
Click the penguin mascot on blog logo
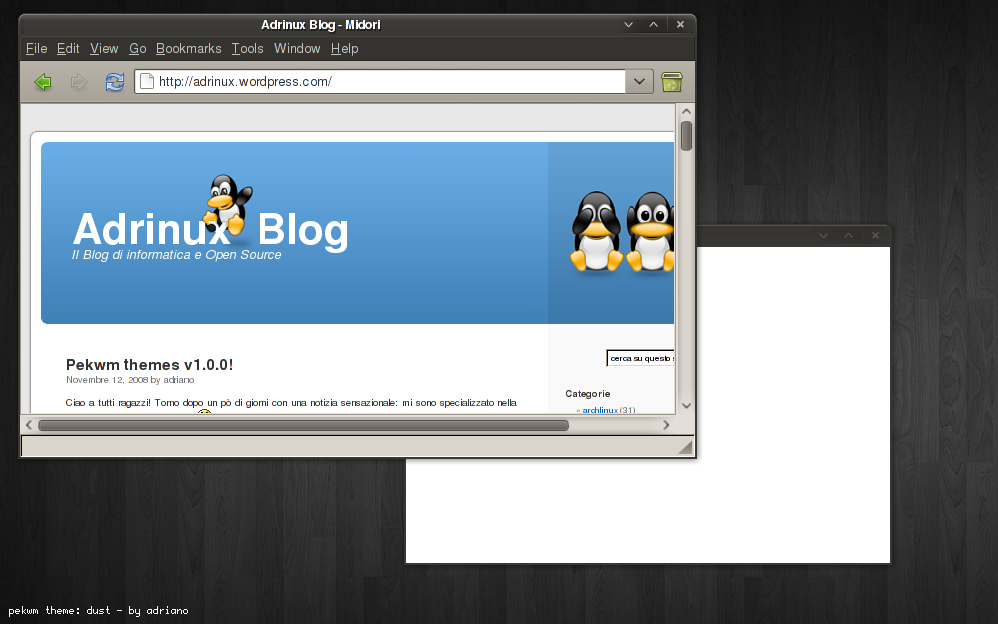[228, 204]
